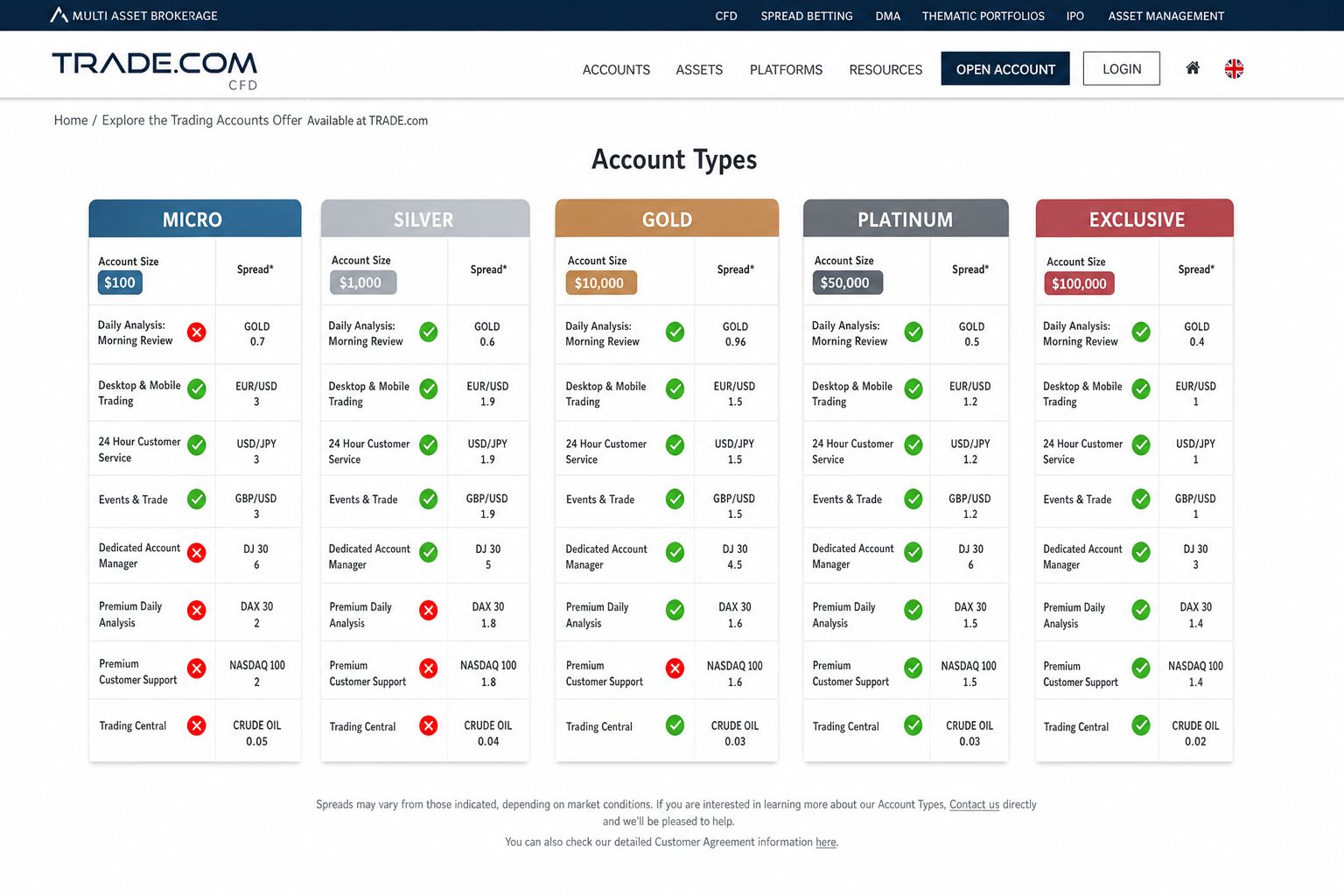The height and width of the screenshot is (896, 1344).
Task: Open the Customer Agreement 'here' link
Action: point(826,842)
